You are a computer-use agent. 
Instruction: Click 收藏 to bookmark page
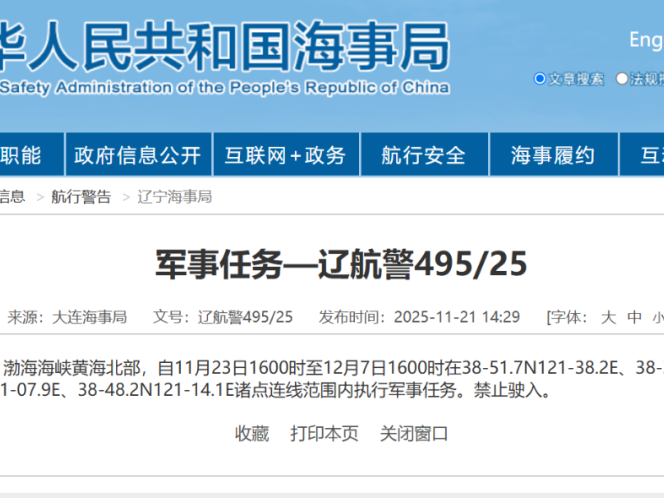coord(252,433)
